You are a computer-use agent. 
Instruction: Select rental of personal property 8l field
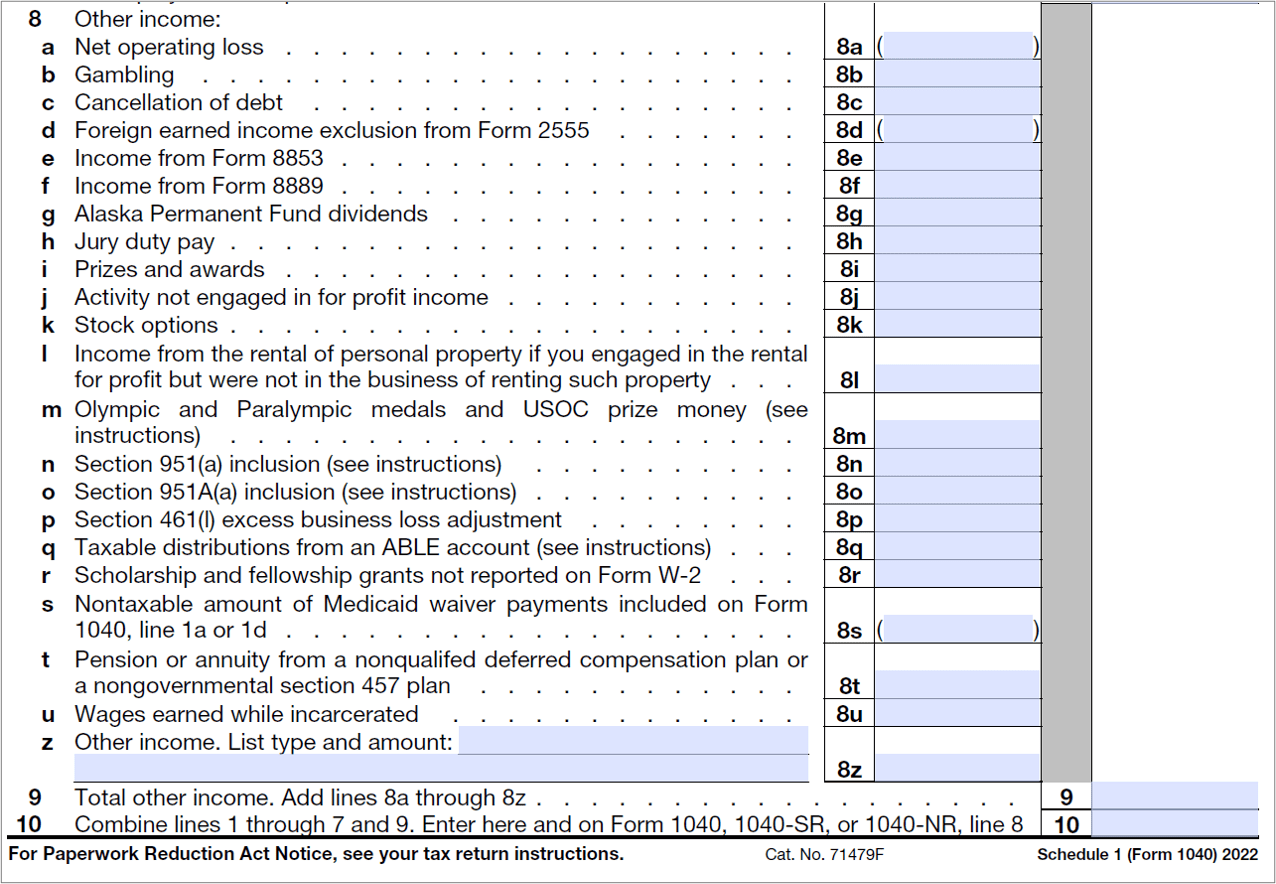pos(958,379)
